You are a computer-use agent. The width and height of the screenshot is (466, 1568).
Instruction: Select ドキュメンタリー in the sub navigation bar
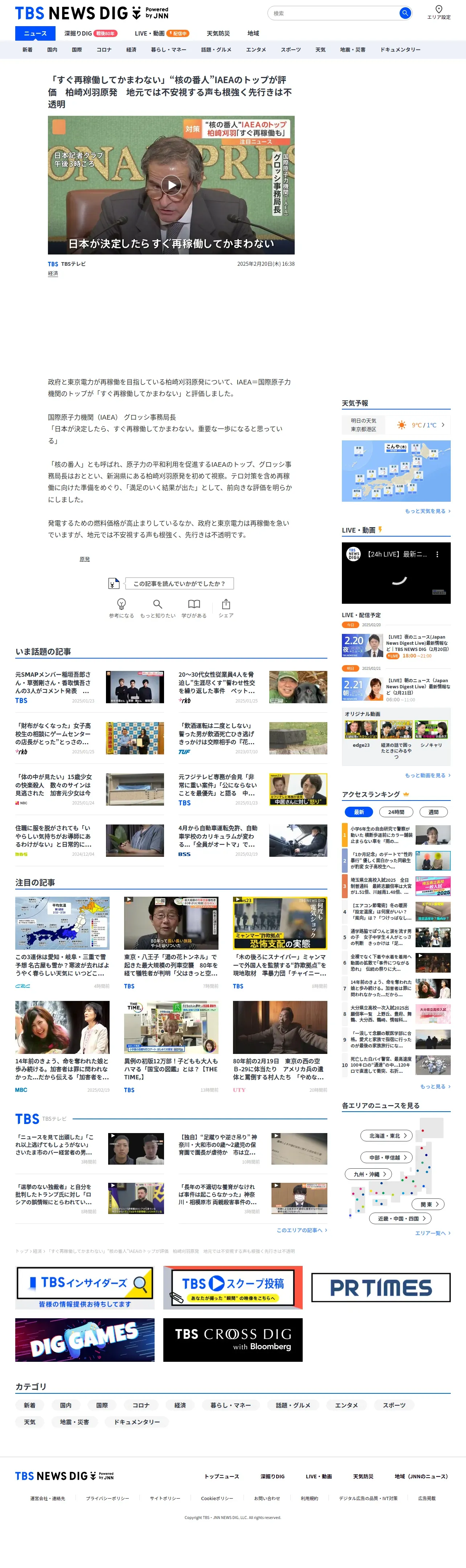(400, 50)
